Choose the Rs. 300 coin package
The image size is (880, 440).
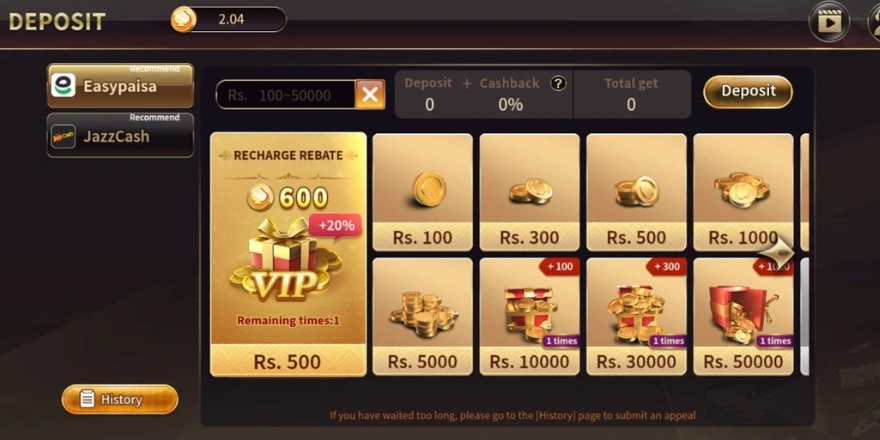tap(529, 192)
